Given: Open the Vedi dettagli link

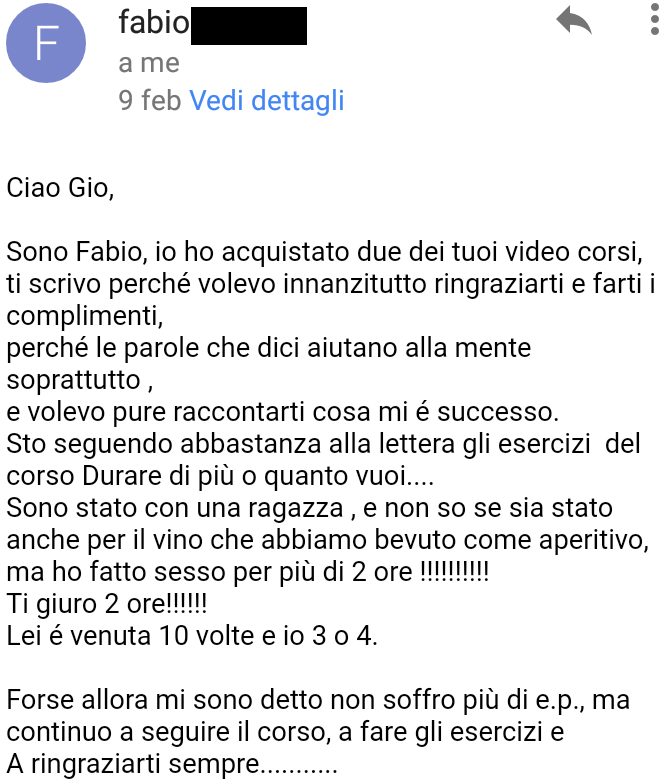Looking at the screenshot, I should (267, 100).
